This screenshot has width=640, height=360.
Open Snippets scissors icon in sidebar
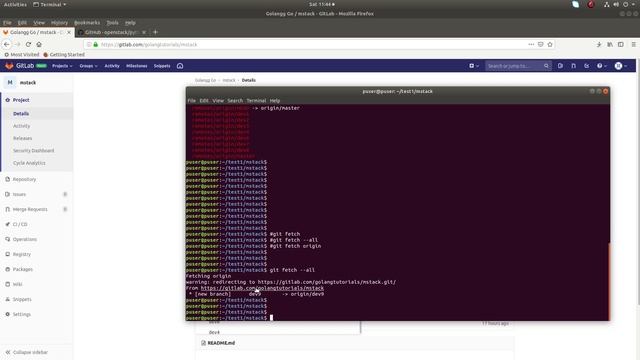click(x=7, y=299)
